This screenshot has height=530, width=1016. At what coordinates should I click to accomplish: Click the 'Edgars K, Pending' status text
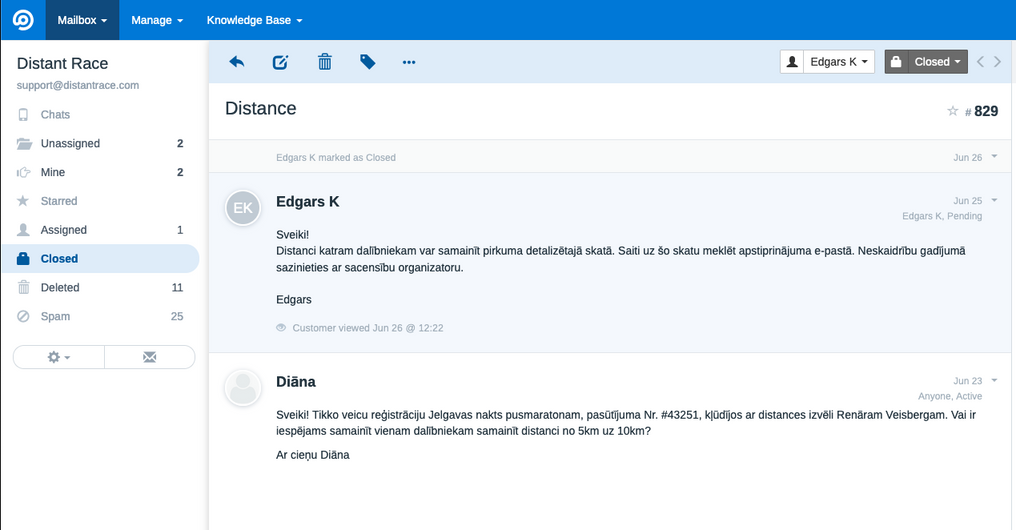click(942, 216)
